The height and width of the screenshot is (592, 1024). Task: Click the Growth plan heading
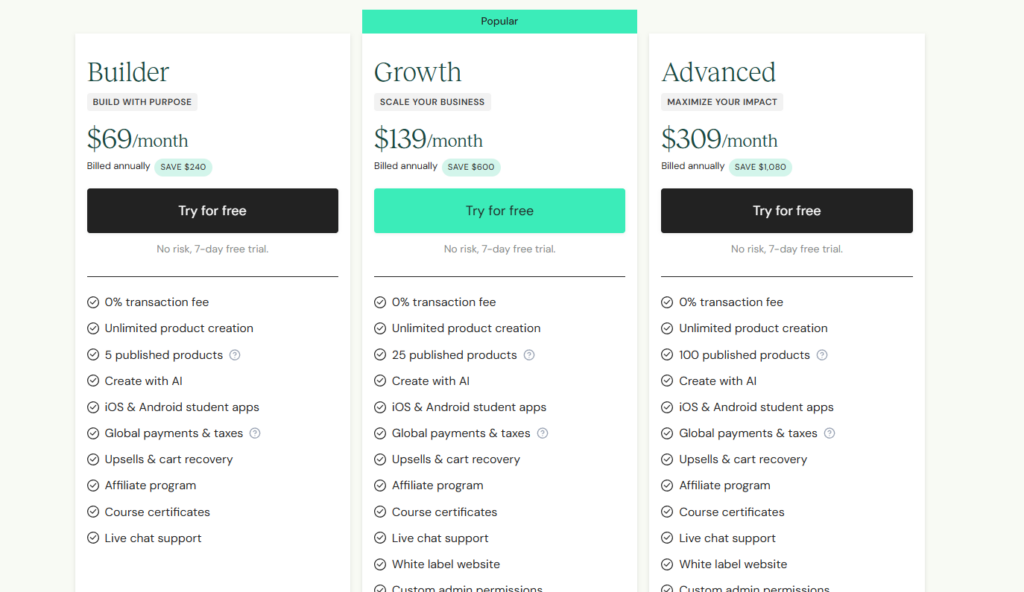pyautogui.click(x=418, y=72)
